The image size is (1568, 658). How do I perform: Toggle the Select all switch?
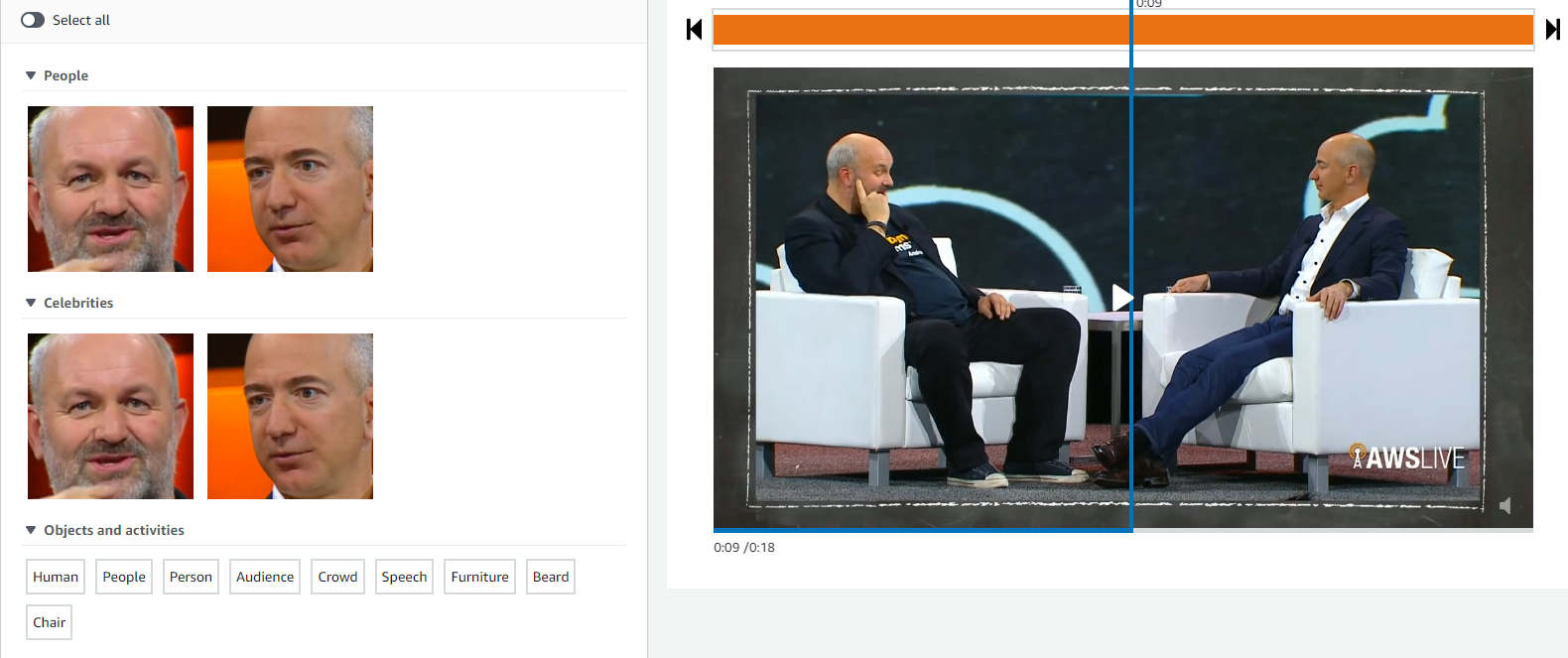pyautogui.click(x=33, y=20)
